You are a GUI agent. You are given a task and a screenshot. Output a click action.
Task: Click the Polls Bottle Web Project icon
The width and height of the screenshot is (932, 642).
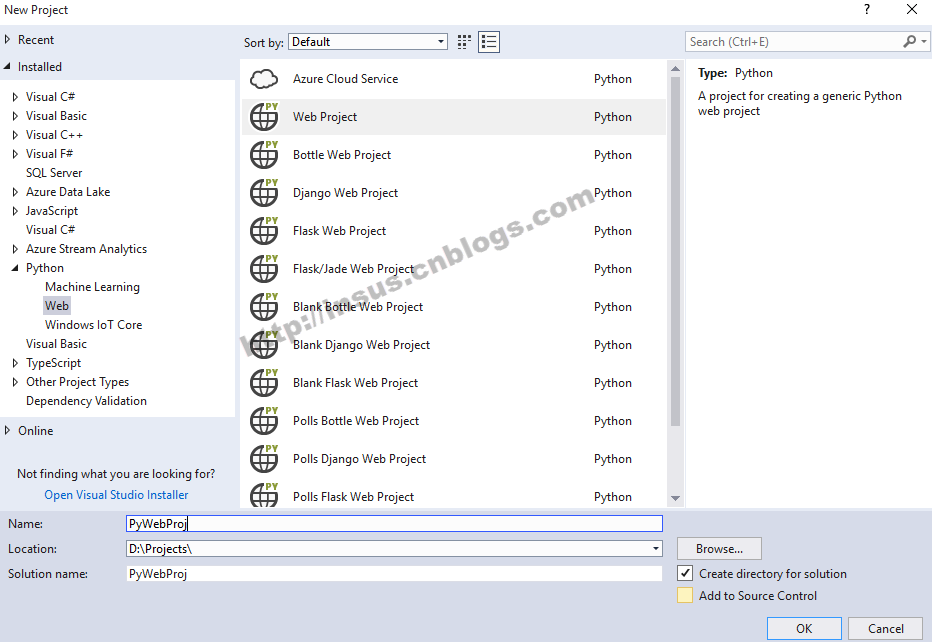(x=264, y=421)
